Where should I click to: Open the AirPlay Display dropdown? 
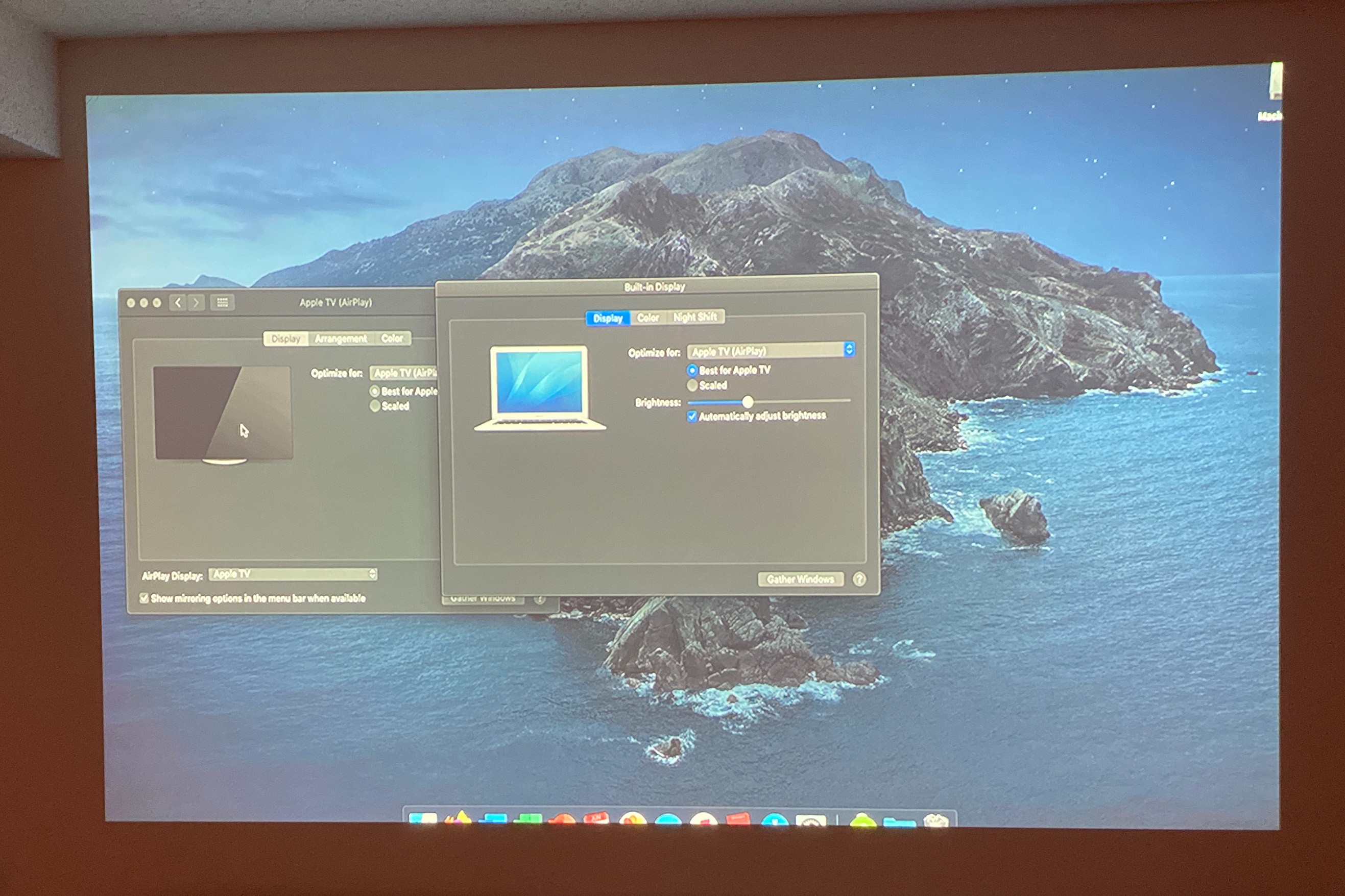(x=293, y=574)
